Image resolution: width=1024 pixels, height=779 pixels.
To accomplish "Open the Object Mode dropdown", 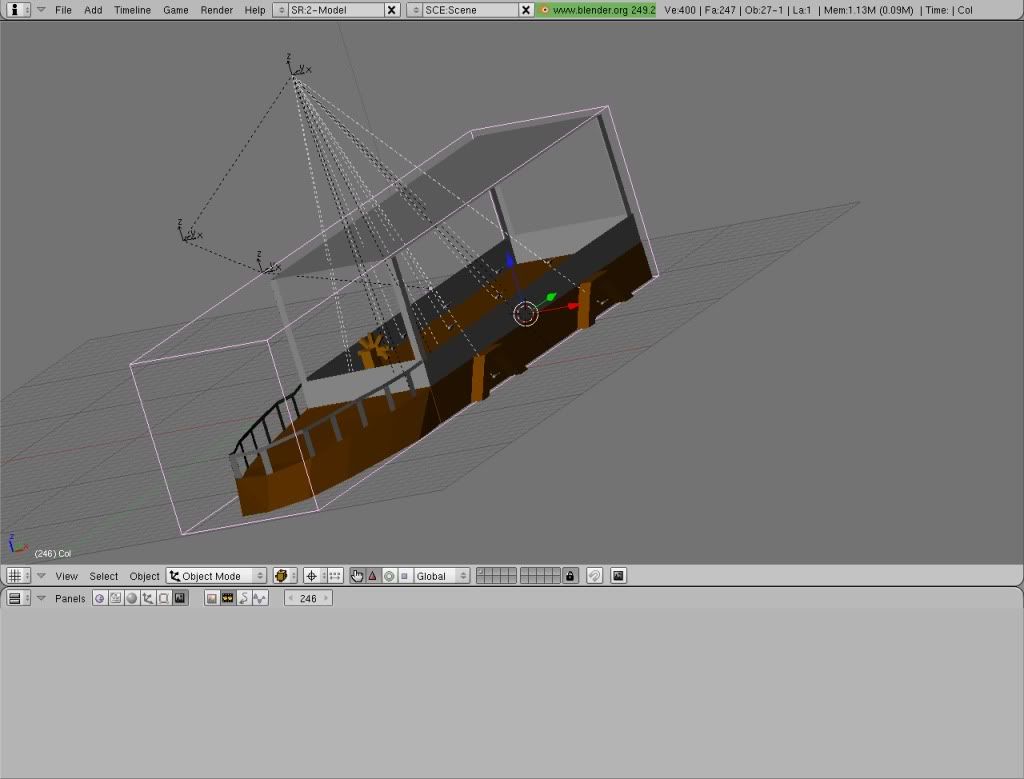I will coord(216,576).
